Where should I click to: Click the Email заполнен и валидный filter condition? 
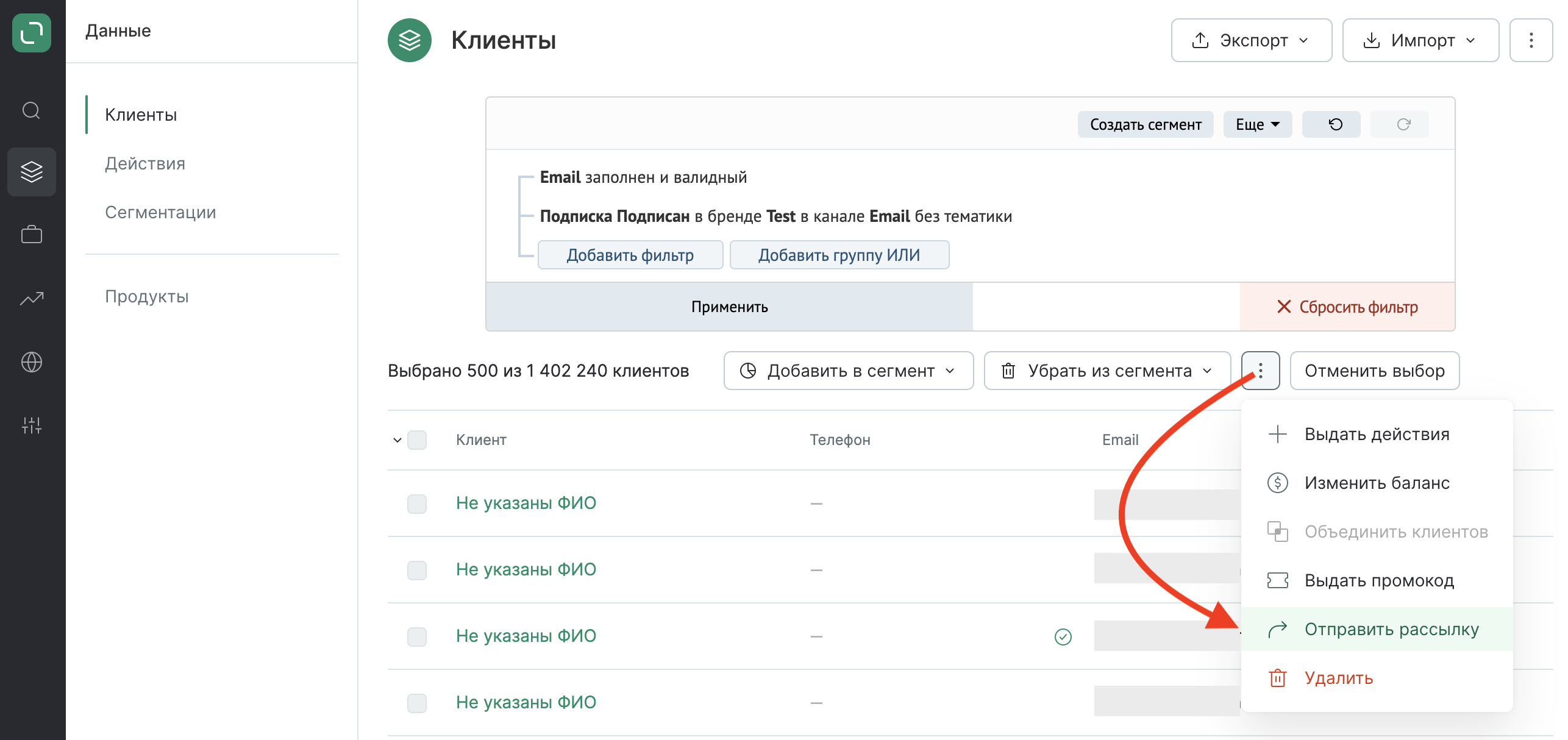click(x=643, y=177)
